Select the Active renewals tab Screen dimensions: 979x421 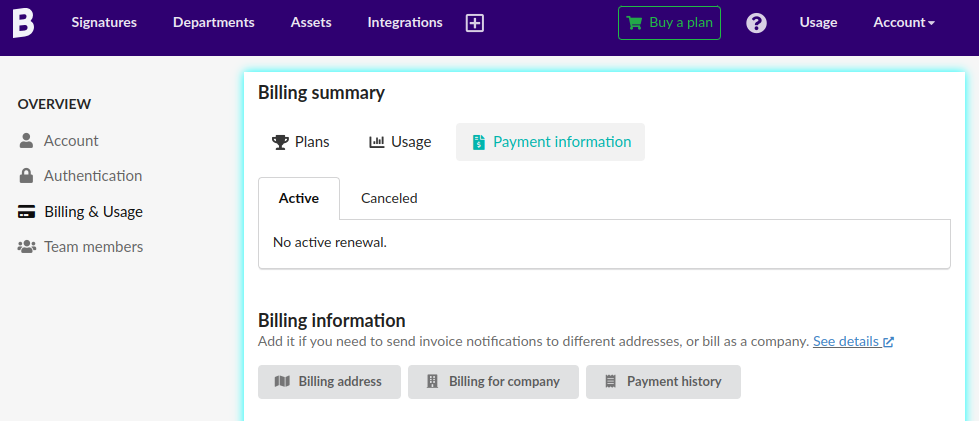point(299,198)
